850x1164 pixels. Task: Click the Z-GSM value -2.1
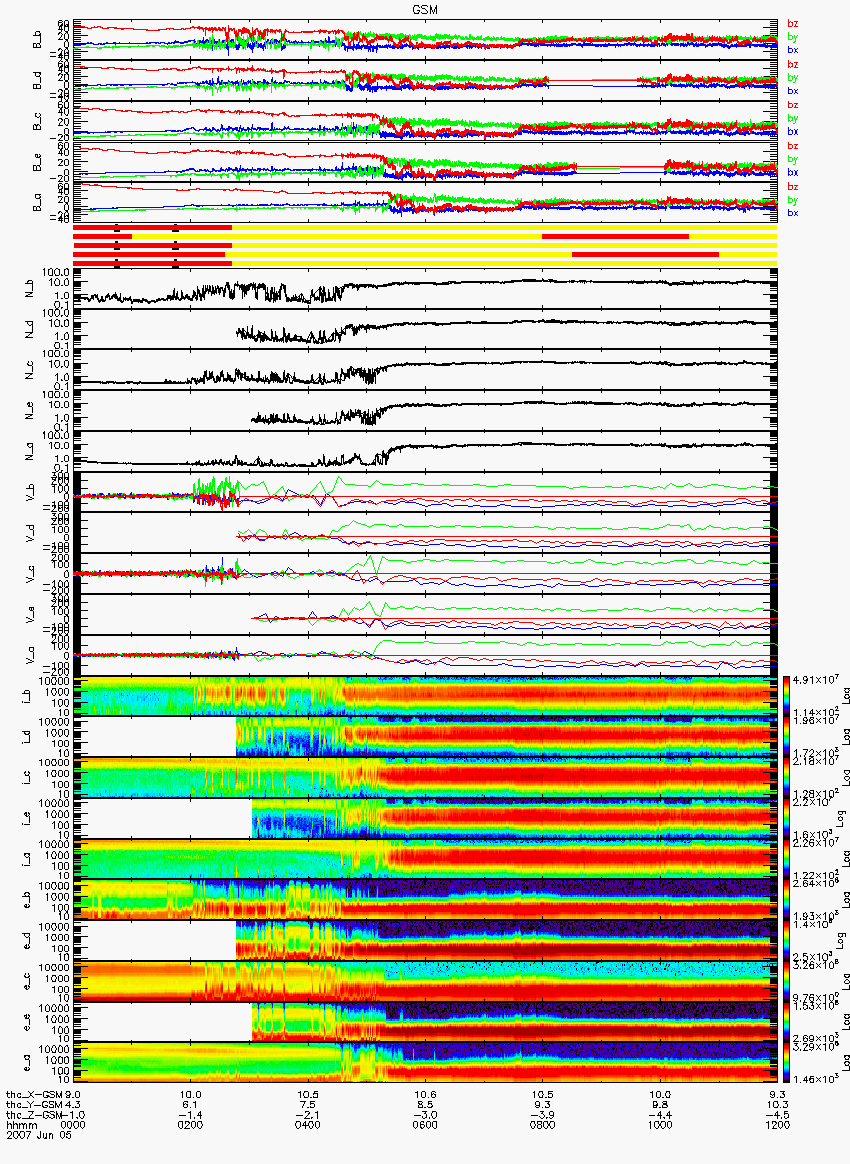pyautogui.click(x=307, y=1115)
